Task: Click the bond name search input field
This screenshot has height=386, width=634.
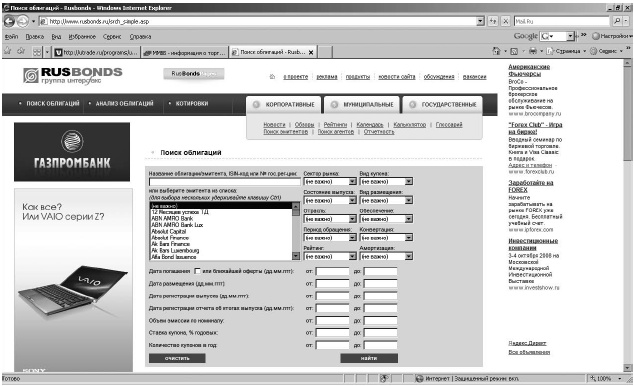Action: click(224, 182)
